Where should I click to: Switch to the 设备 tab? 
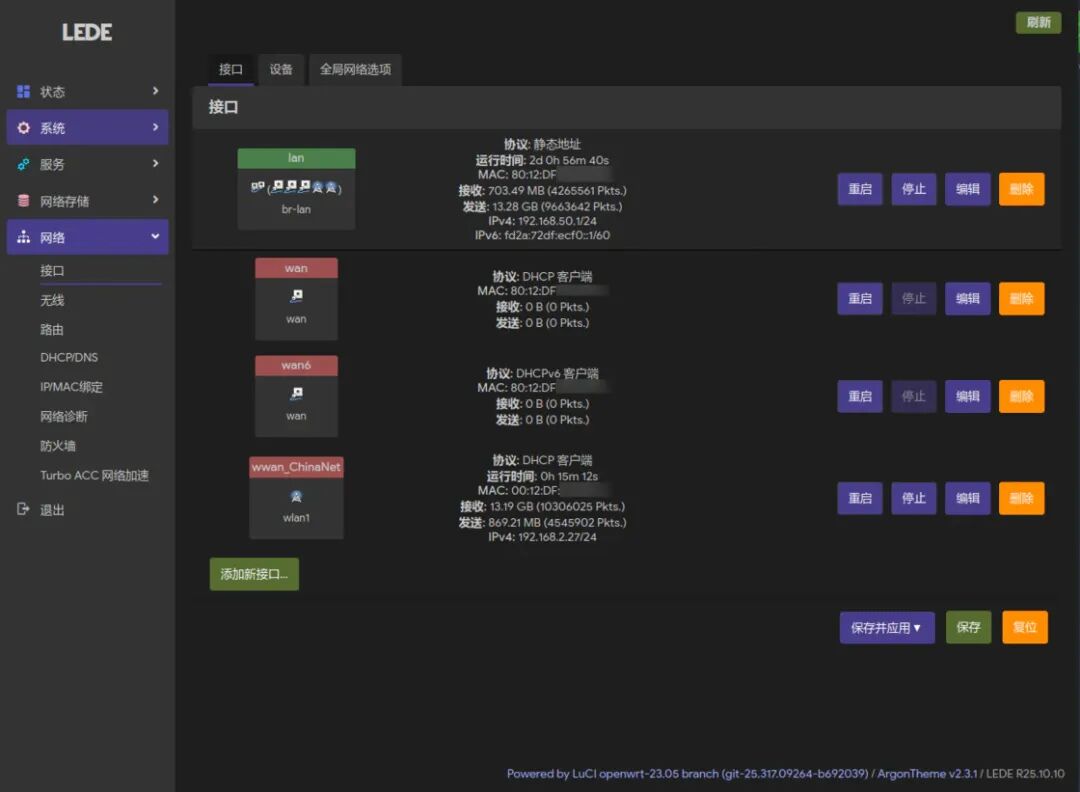281,70
